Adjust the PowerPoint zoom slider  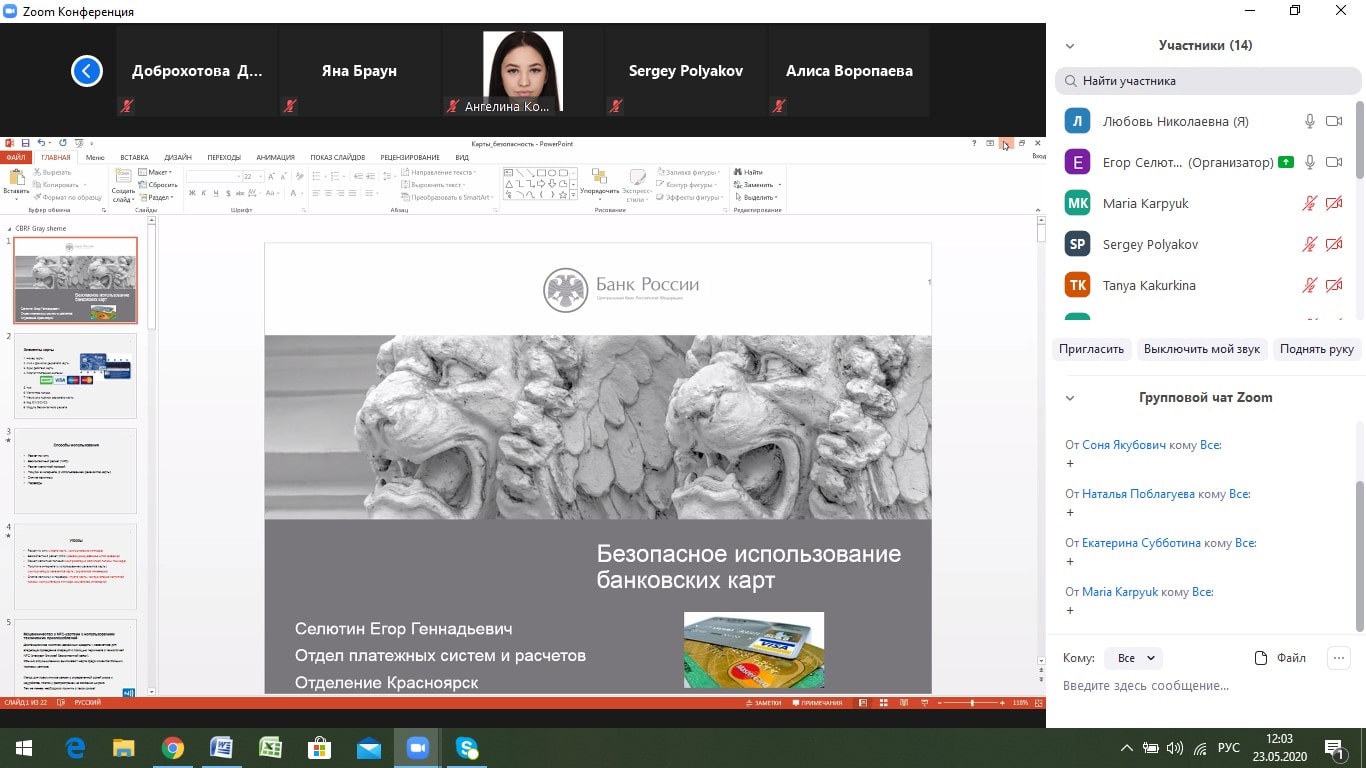pos(972,703)
